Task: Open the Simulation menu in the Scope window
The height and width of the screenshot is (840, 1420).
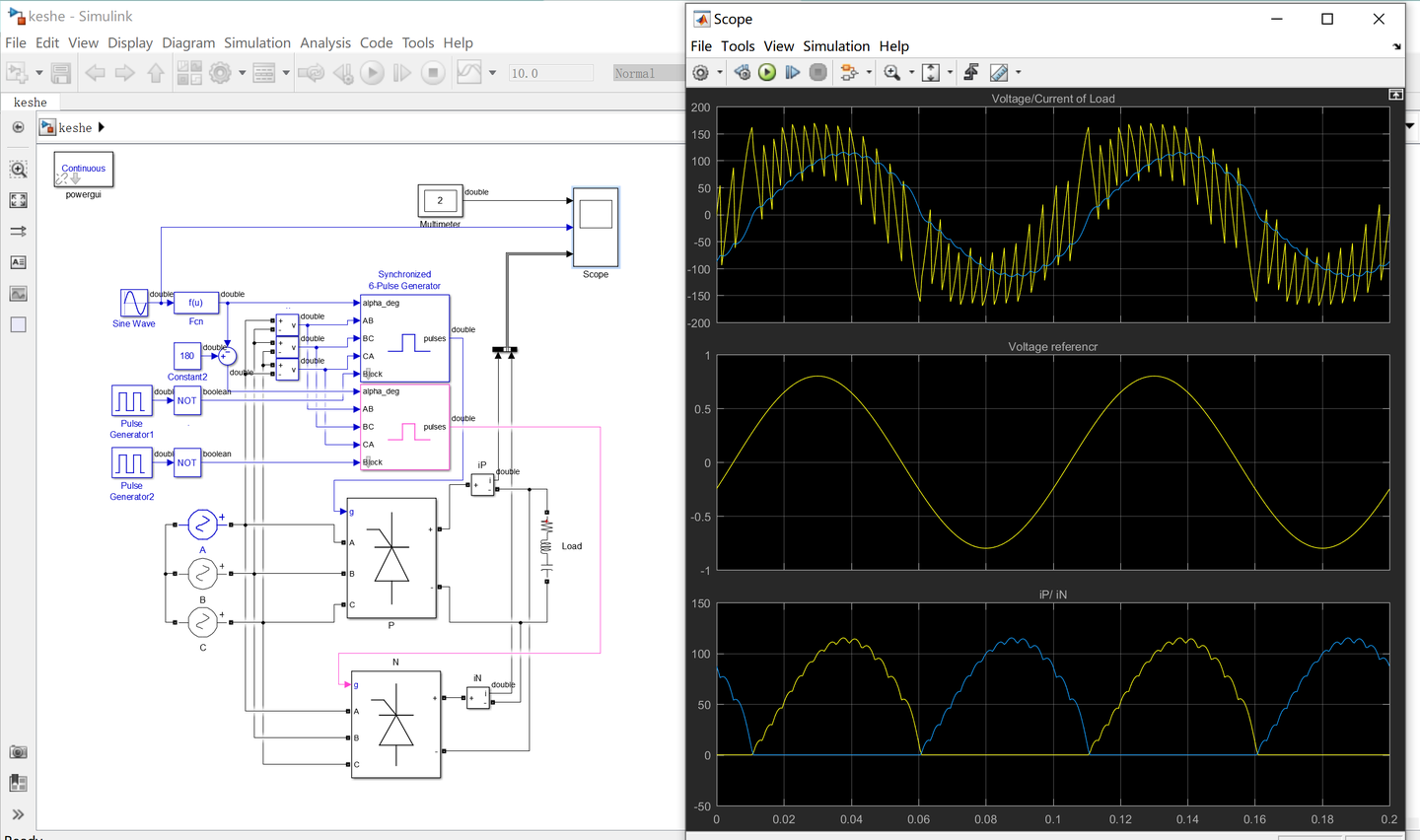Action: [x=835, y=45]
